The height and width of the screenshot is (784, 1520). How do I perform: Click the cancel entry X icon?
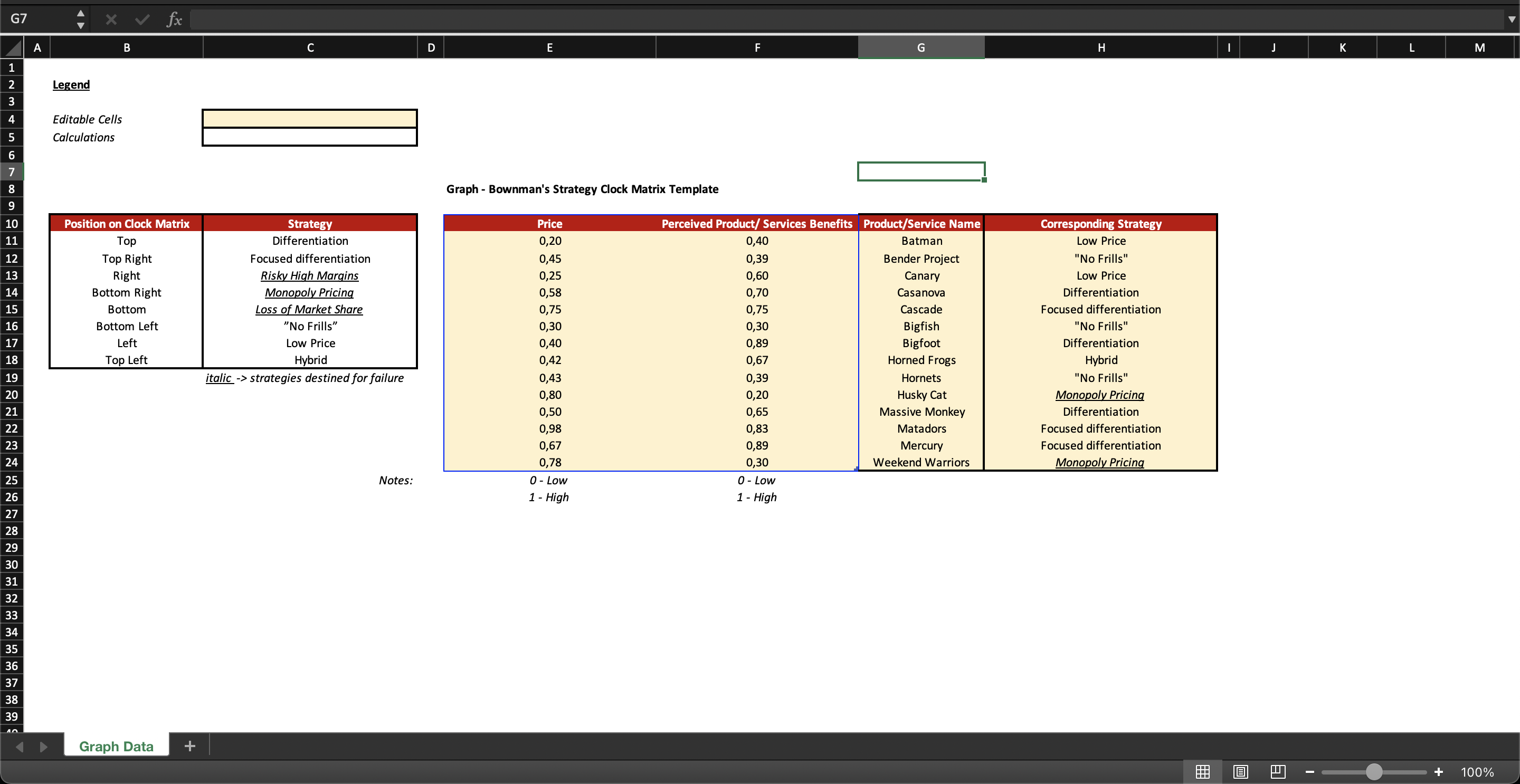(x=111, y=20)
